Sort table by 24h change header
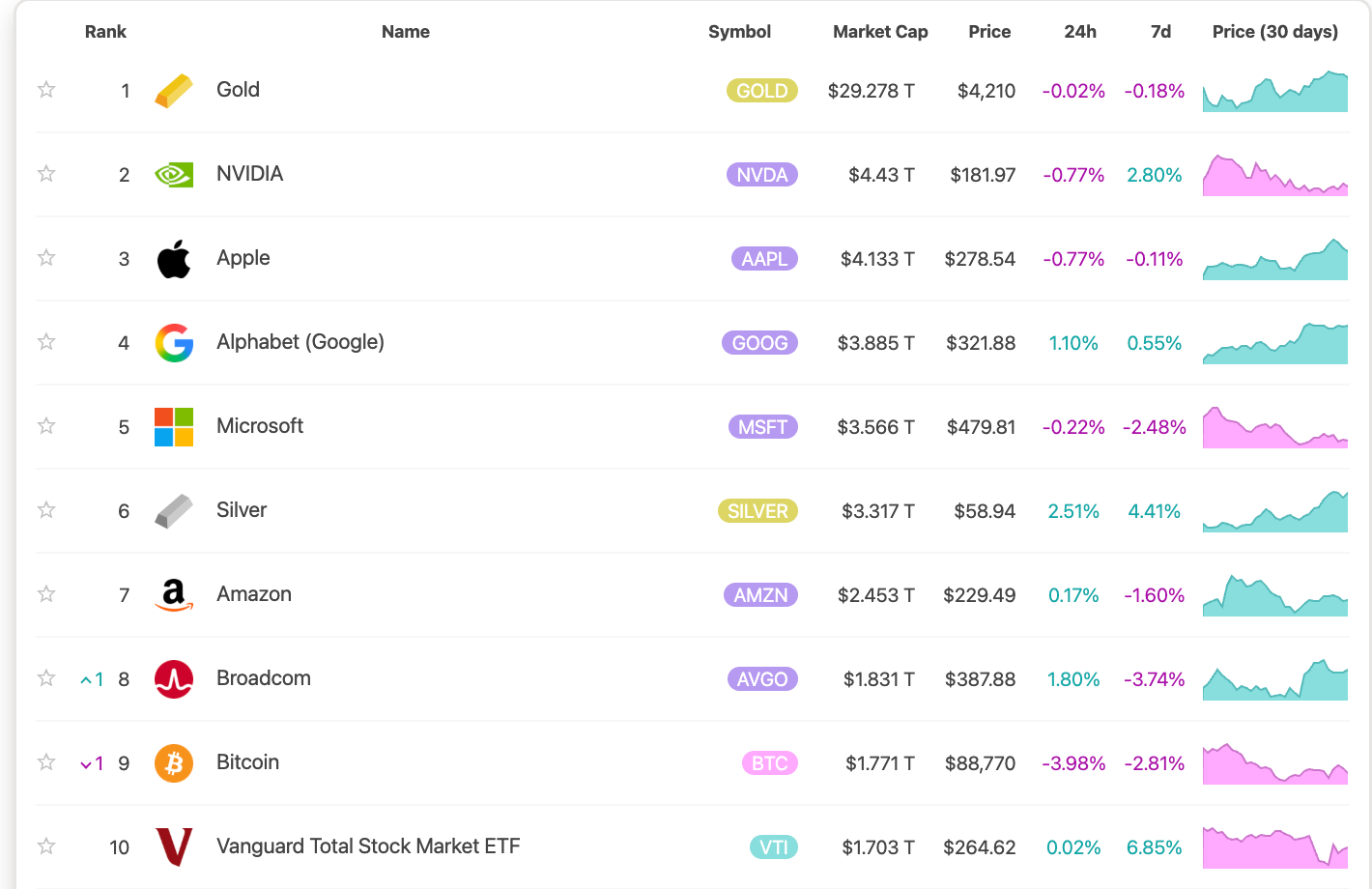The width and height of the screenshot is (1372, 889). (1079, 32)
